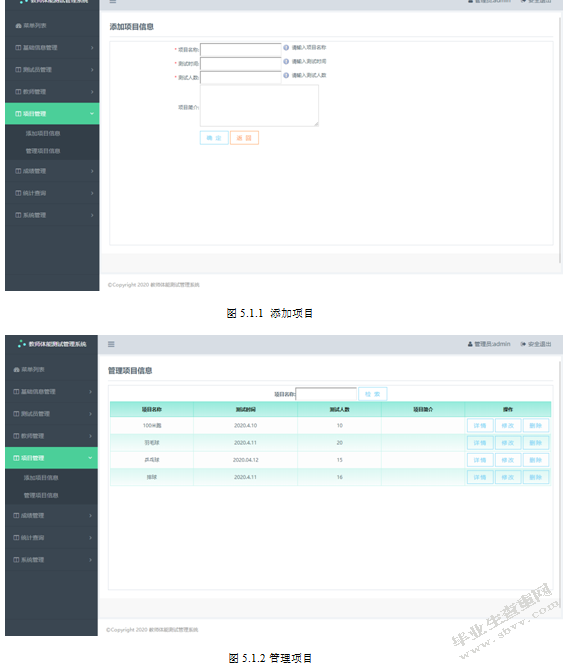Click 详情 for the 排球 row
Screen dimensions: 571x665
tap(480, 477)
